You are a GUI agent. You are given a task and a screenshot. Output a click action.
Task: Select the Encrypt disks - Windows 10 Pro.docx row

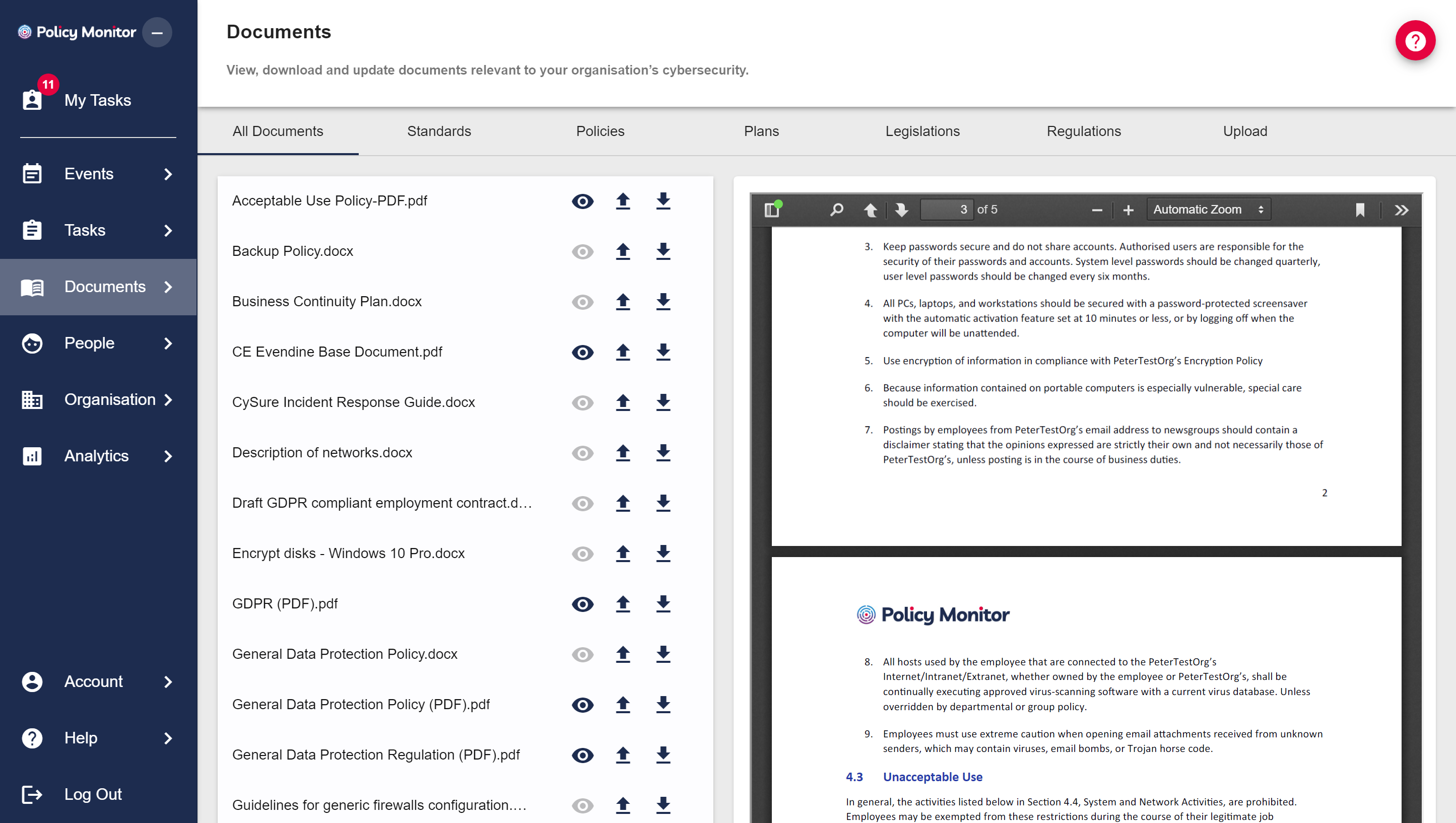pyautogui.click(x=465, y=553)
